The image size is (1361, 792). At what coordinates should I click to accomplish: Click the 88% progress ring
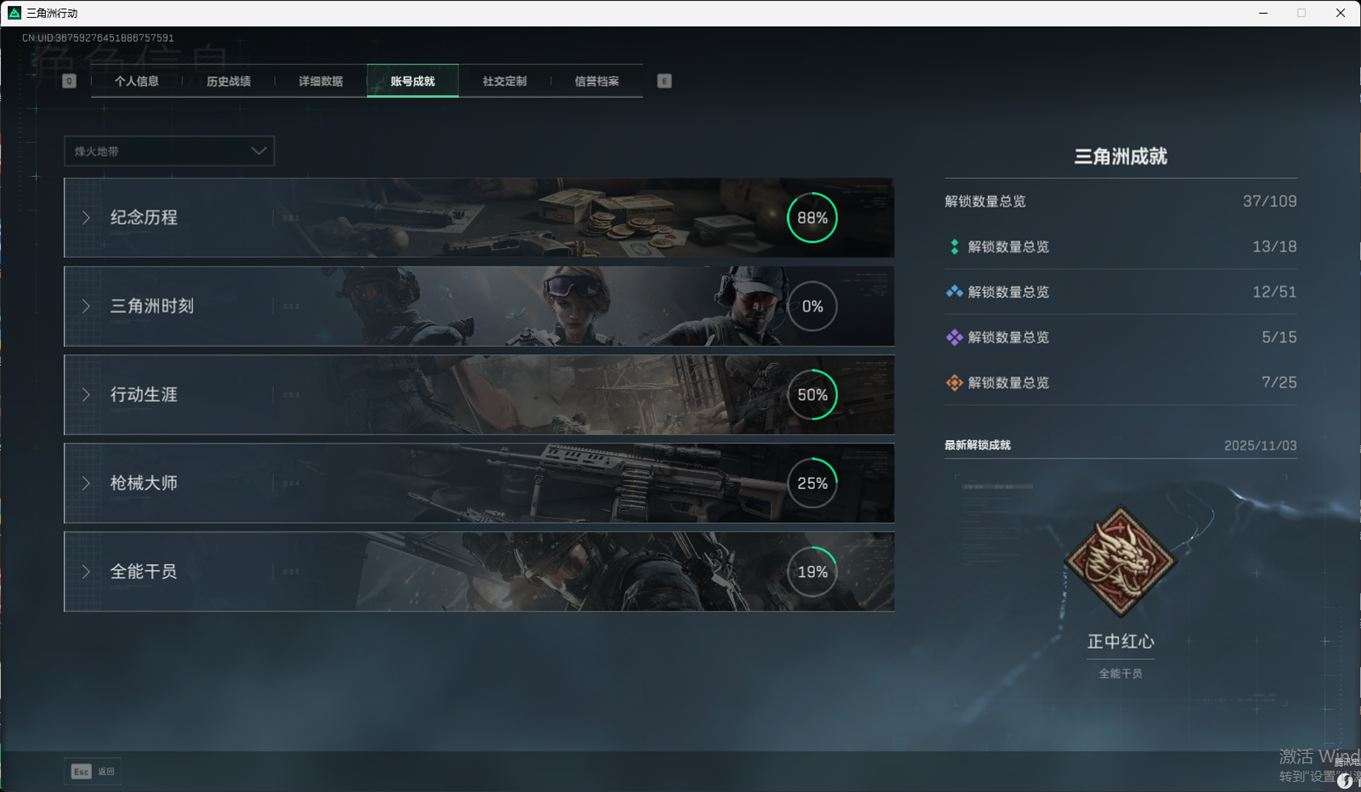(x=812, y=218)
